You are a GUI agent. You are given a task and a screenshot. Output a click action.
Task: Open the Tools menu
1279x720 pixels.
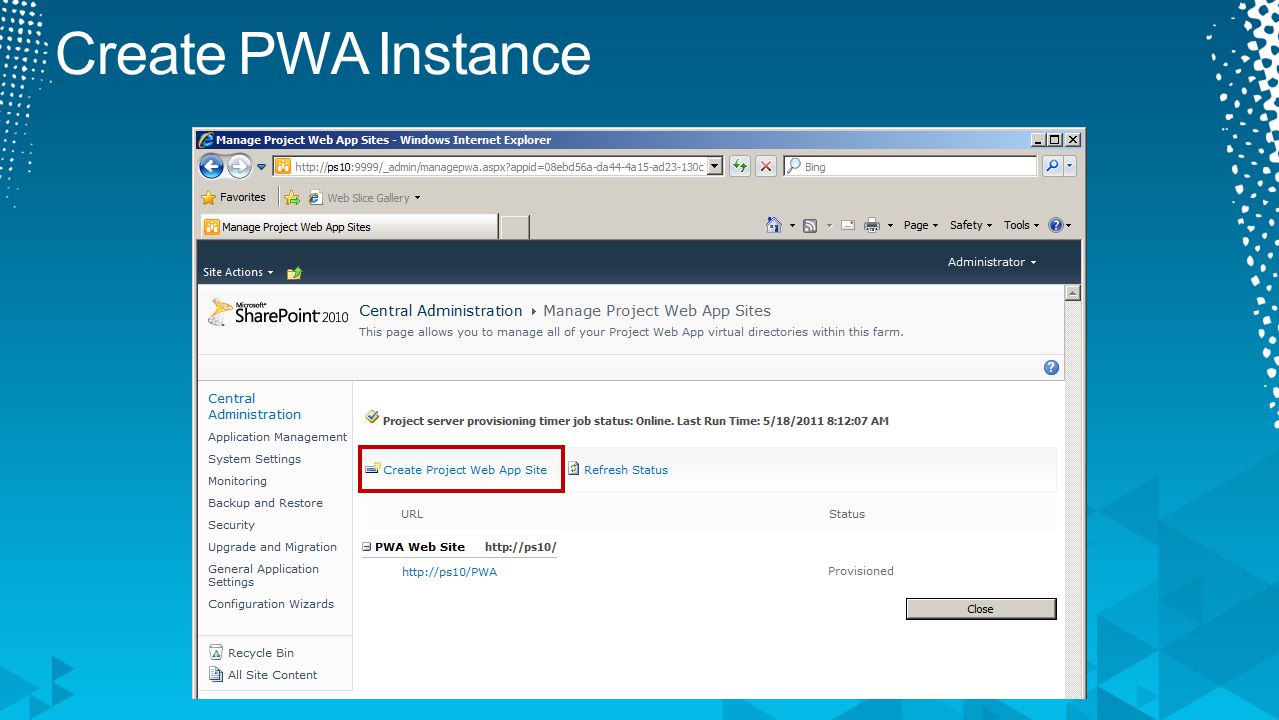(1021, 225)
